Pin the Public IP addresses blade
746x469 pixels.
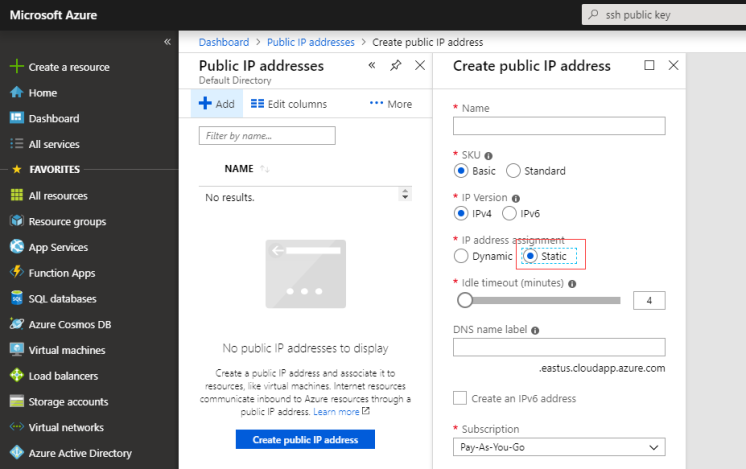click(x=395, y=66)
